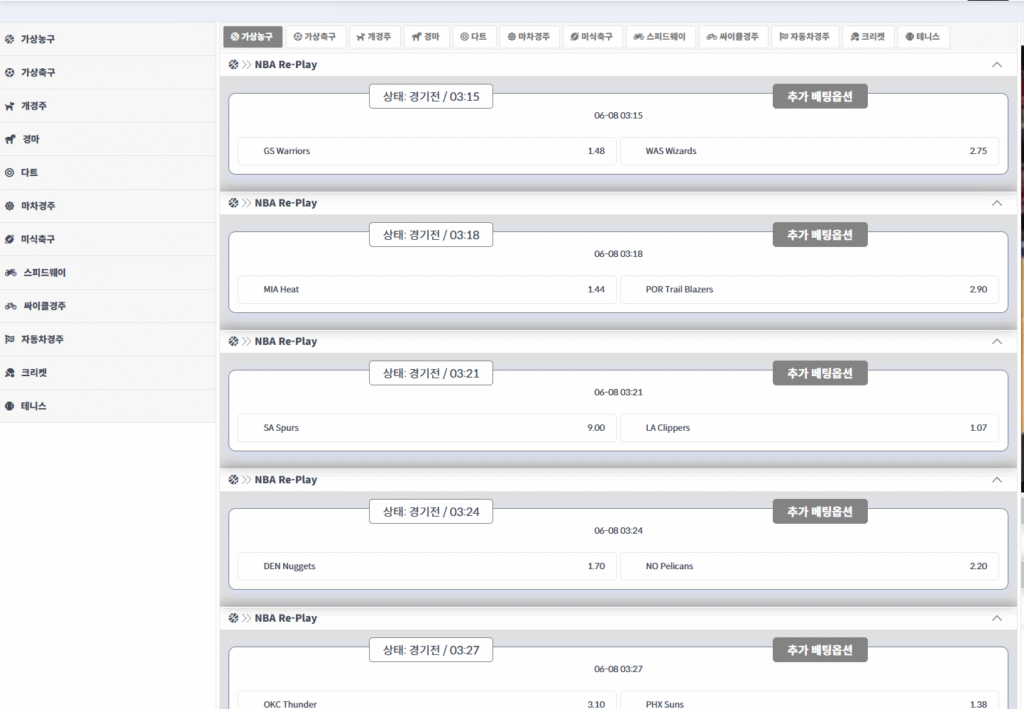Viewport: 1024px width, 709px height.
Task: Pick POR Trail Blazers at odds 2.90
Action: (x=810, y=289)
